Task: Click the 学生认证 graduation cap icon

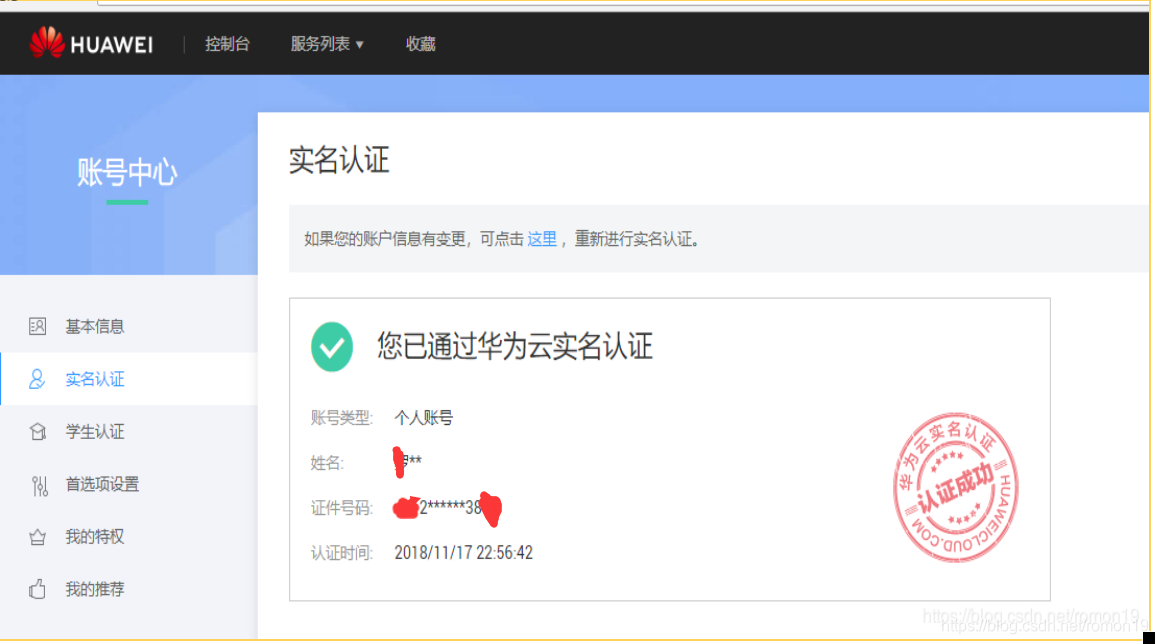Action: [x=38, y=431]
